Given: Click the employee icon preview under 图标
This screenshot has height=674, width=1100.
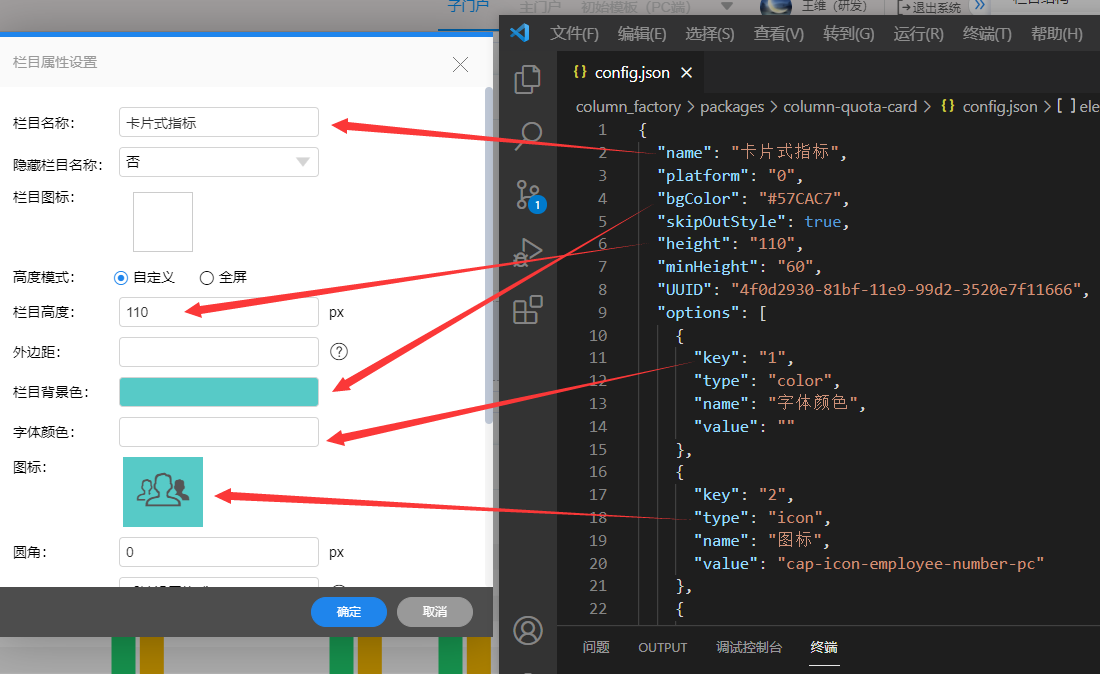Looking at the screenshot, I should [163, 492].
